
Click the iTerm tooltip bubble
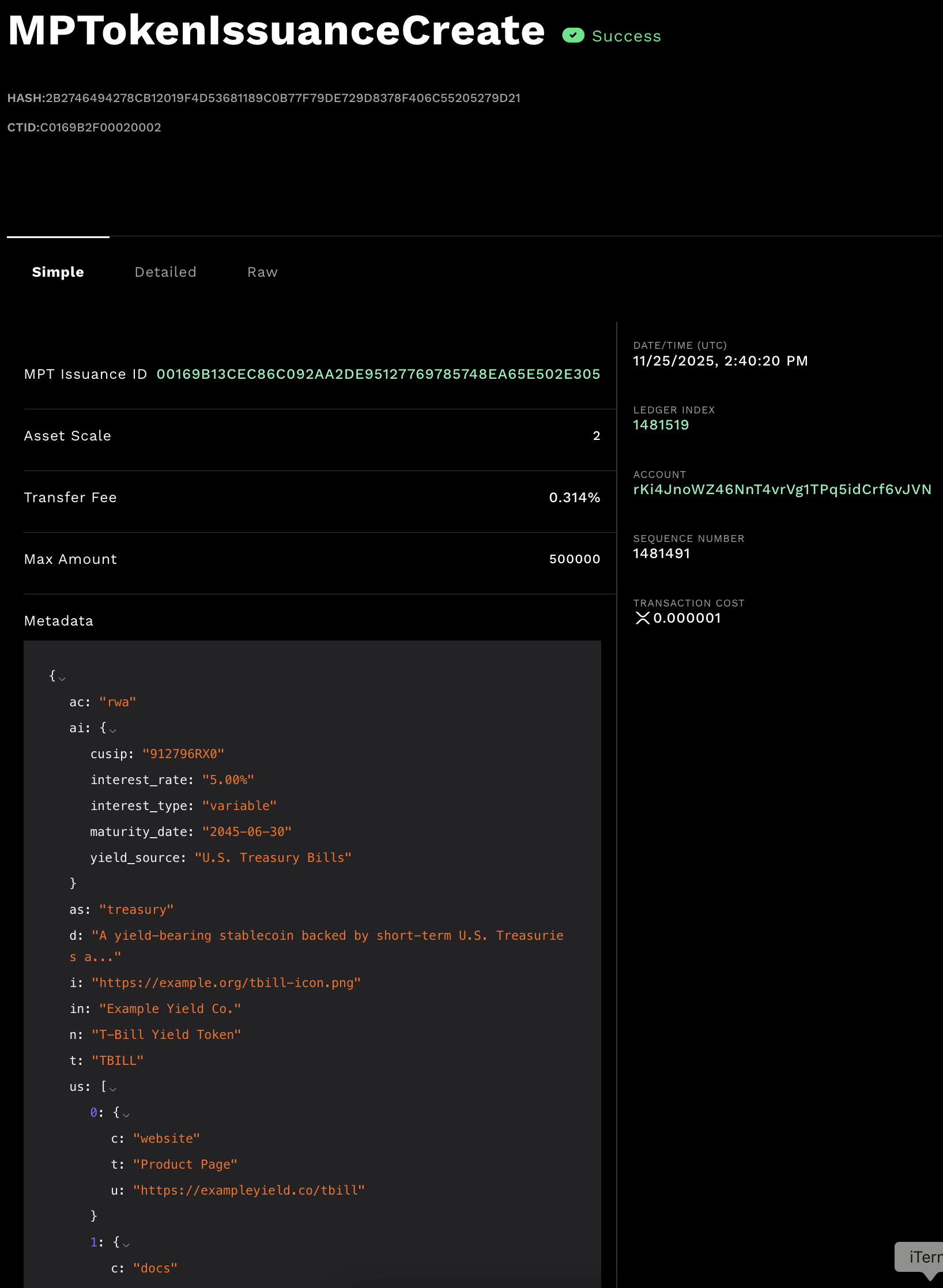923,1257
